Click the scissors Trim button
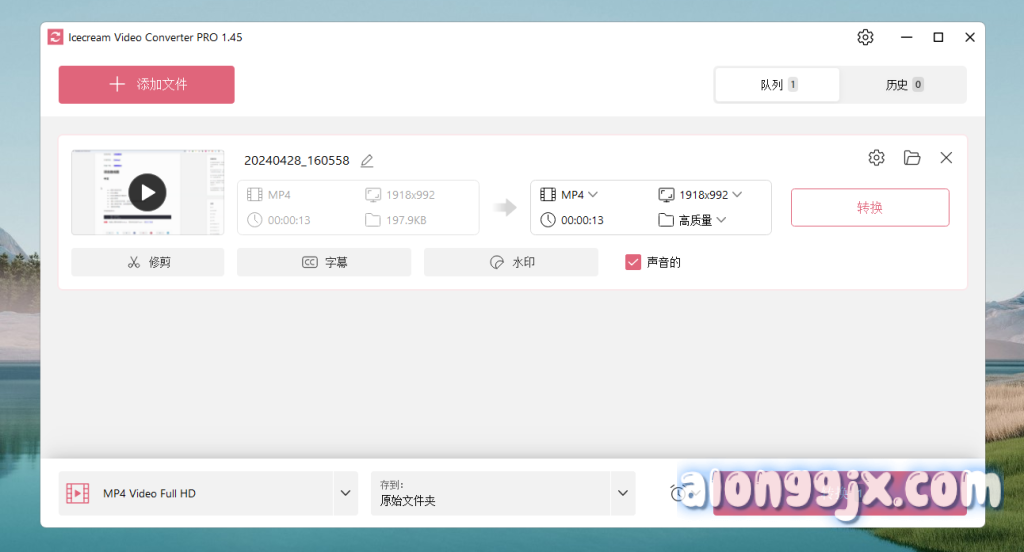Screen dimensions: 1024x552 pos(147,262)
